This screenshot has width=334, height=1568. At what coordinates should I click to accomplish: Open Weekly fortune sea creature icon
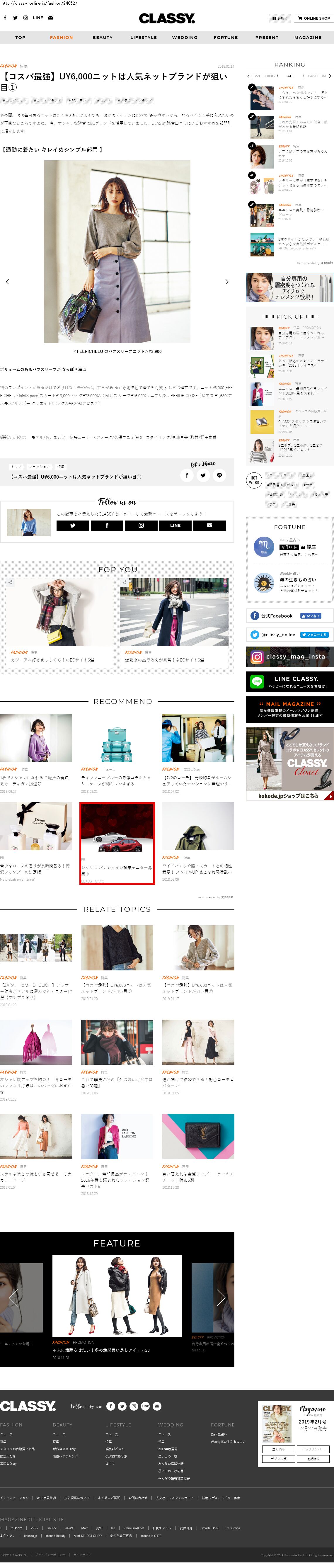pyautogui.click(x=263, y=583)
